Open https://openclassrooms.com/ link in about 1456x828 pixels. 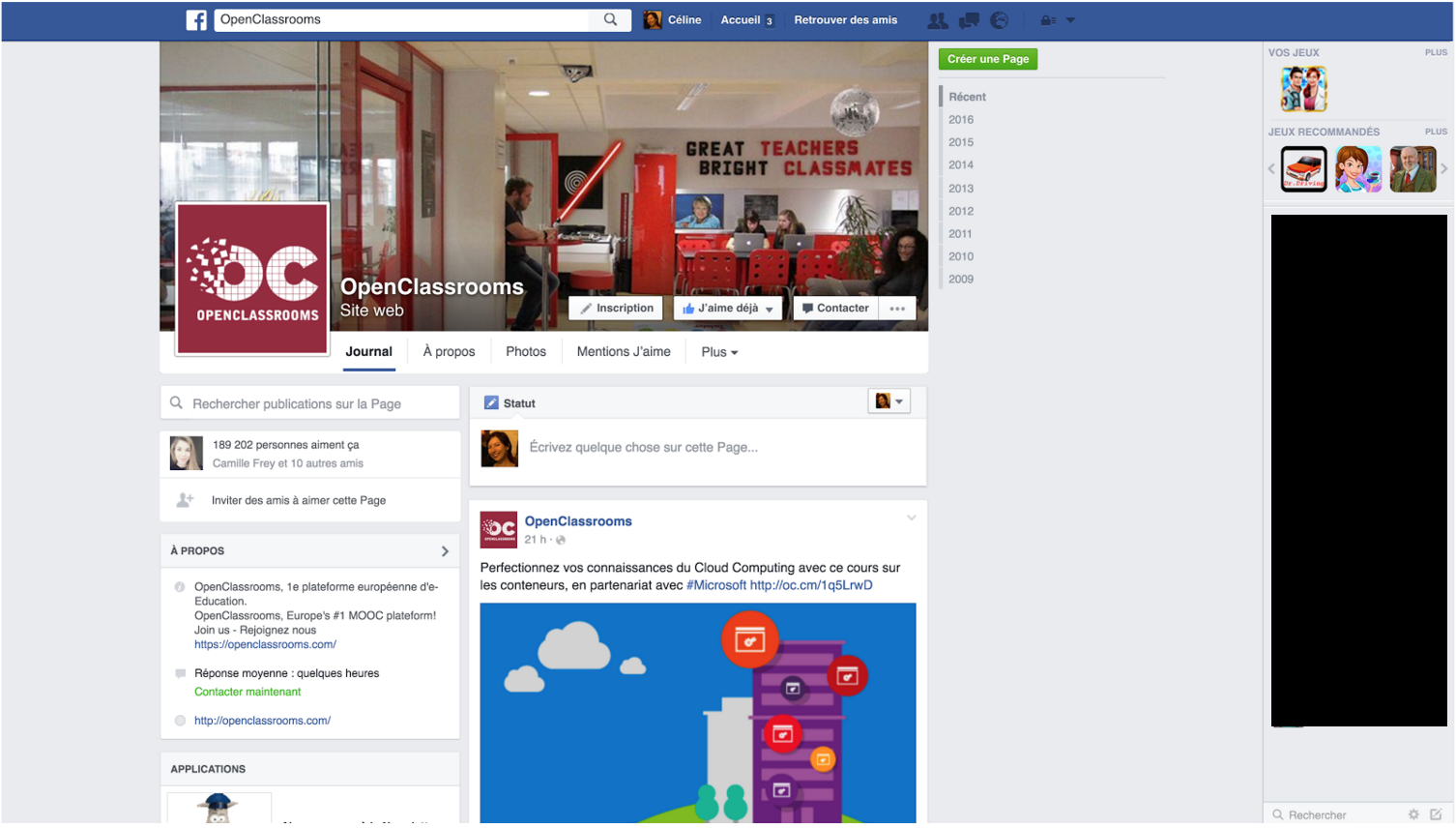pos(265,644)
